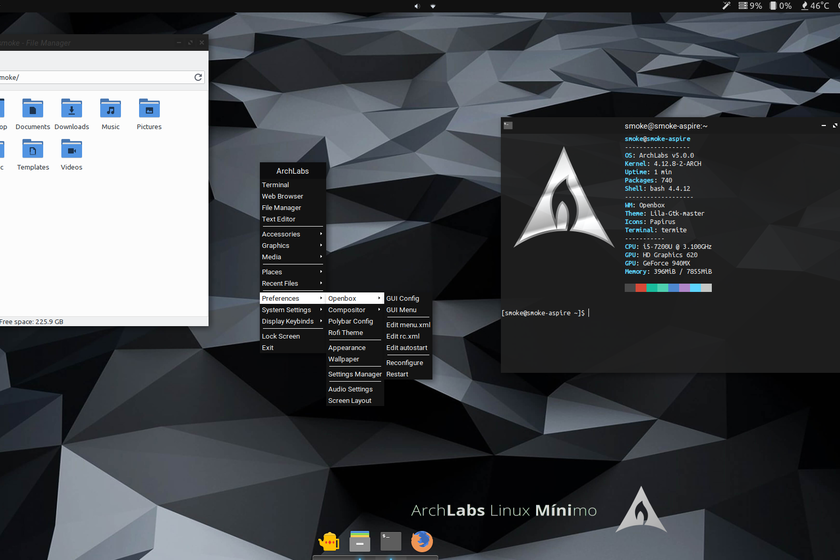The image size is (840, 560).
Task: Select Terminal in the ArchLabs menu
Action: tap(292, 185)
